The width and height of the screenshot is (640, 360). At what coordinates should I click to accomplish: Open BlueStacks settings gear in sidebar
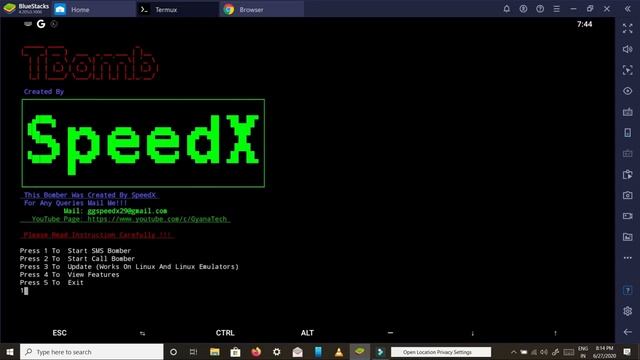pos(628,311)
